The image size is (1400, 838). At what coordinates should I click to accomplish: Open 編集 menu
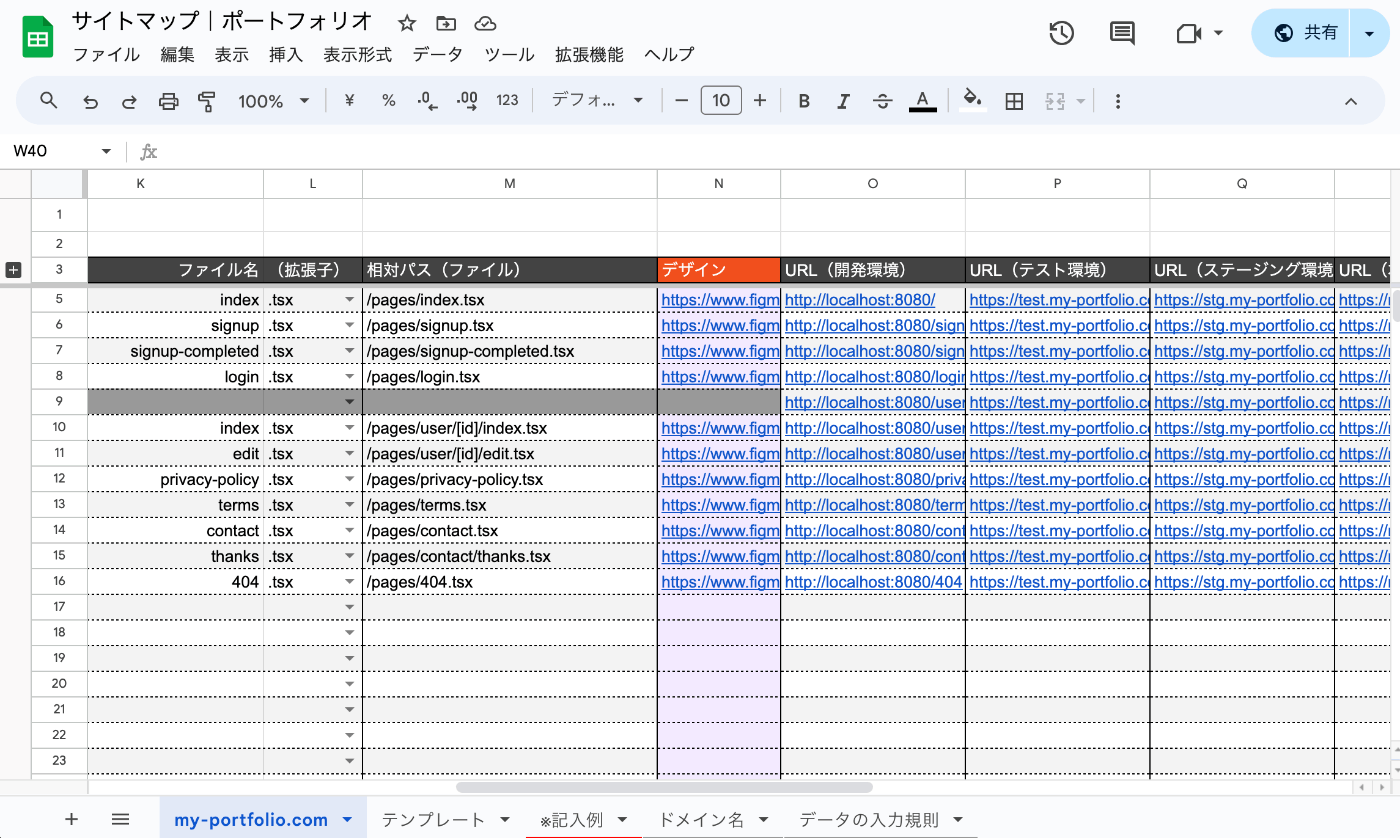click(178, 55)
